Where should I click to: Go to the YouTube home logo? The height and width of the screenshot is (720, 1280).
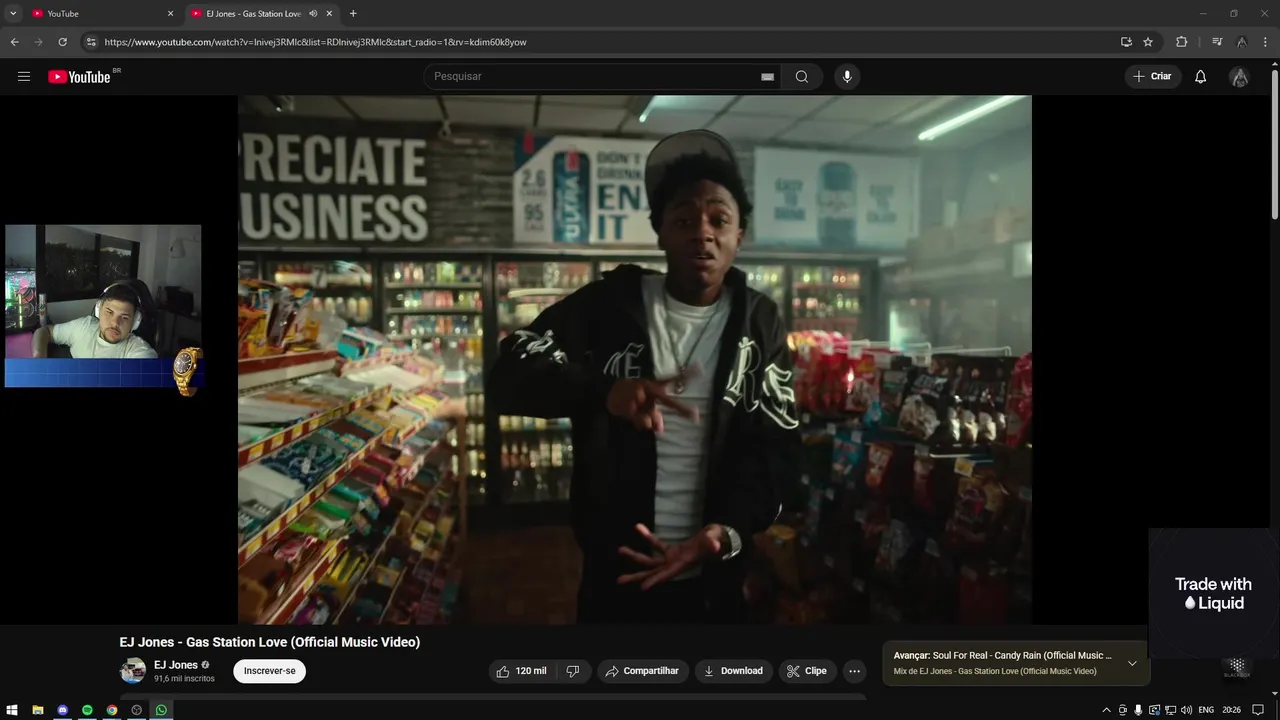click(x=80, y=77)
